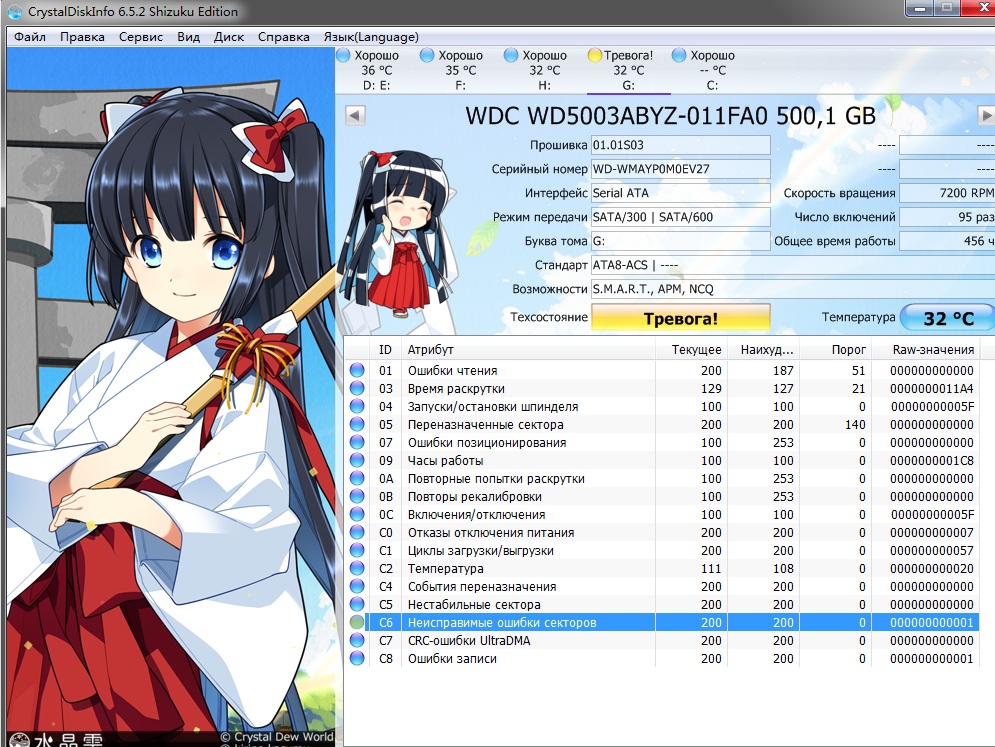Go to the previous disk with left arrow
Viewport: 995px width, 747px height.
pyautogui.click(x=355, y=116)
